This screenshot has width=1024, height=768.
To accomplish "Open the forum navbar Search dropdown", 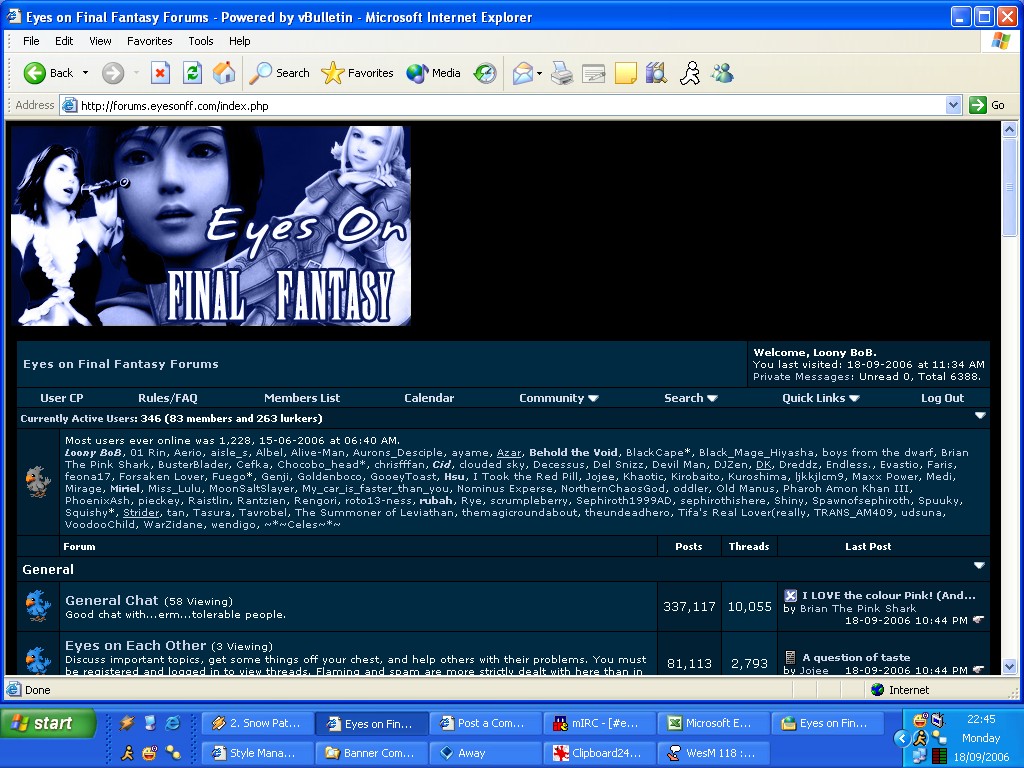I will tap(690, 398).
